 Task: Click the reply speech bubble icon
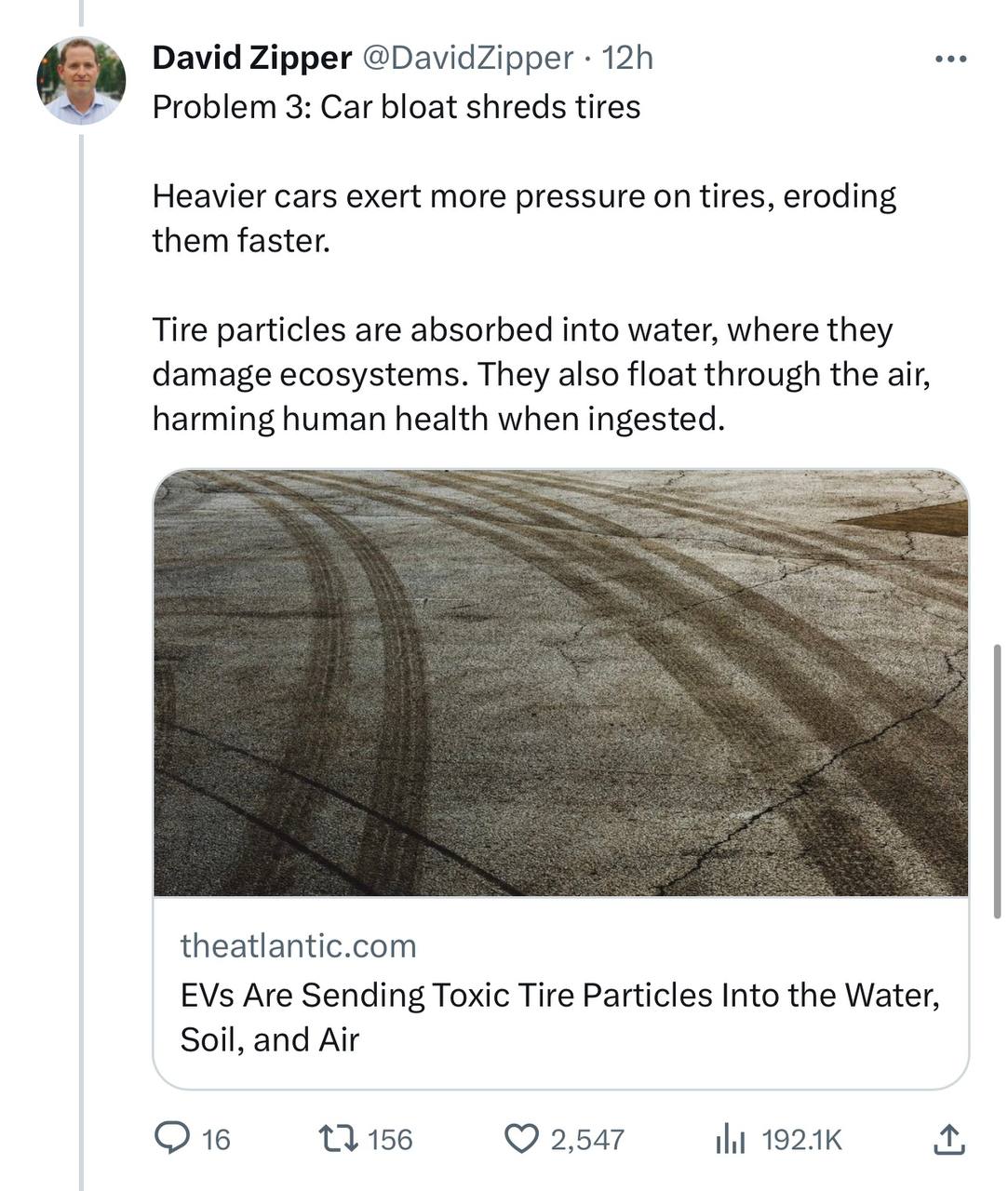[x=171, y=1137]
